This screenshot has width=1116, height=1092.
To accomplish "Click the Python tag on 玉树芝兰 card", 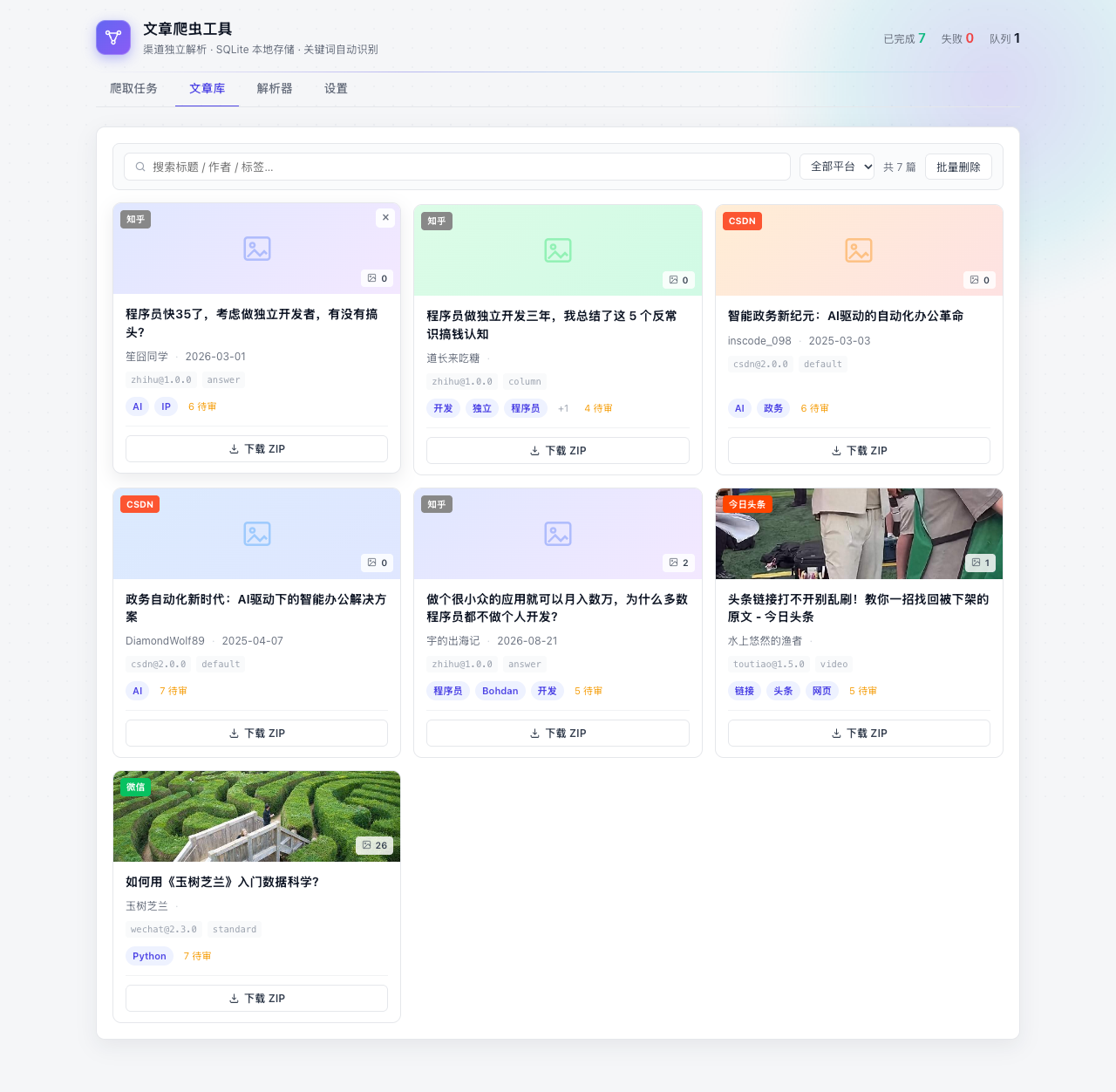I will (x=149, y=956).
